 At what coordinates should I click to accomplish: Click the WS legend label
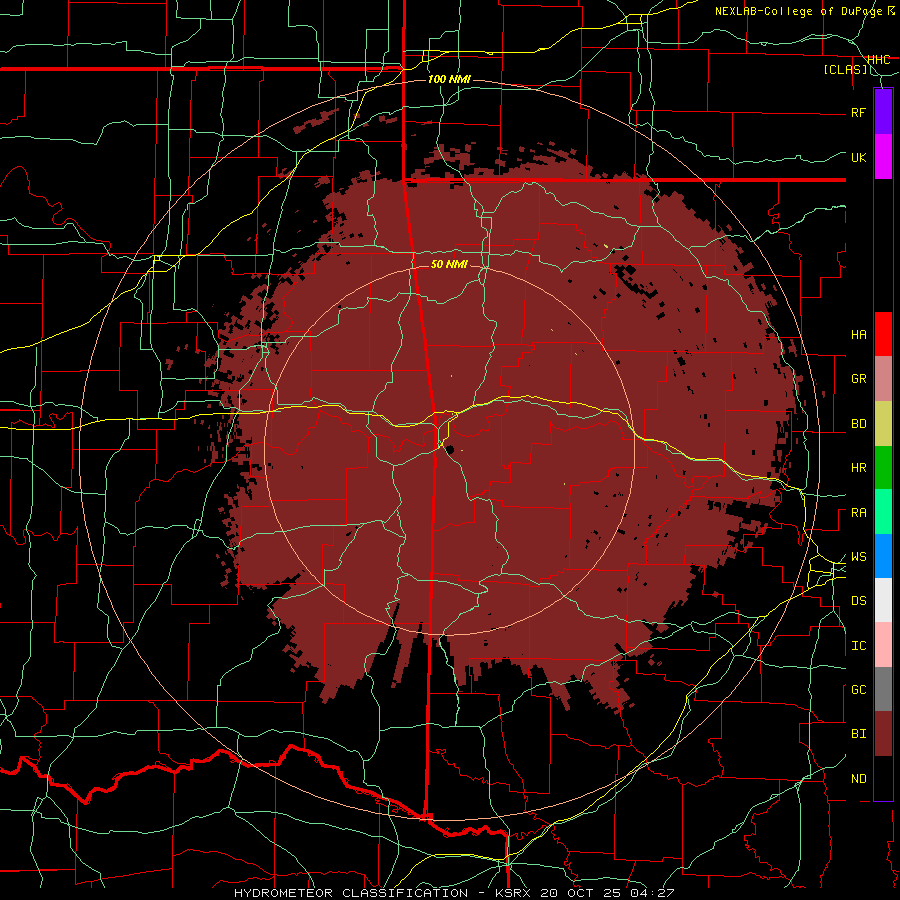tap(858, 557)
